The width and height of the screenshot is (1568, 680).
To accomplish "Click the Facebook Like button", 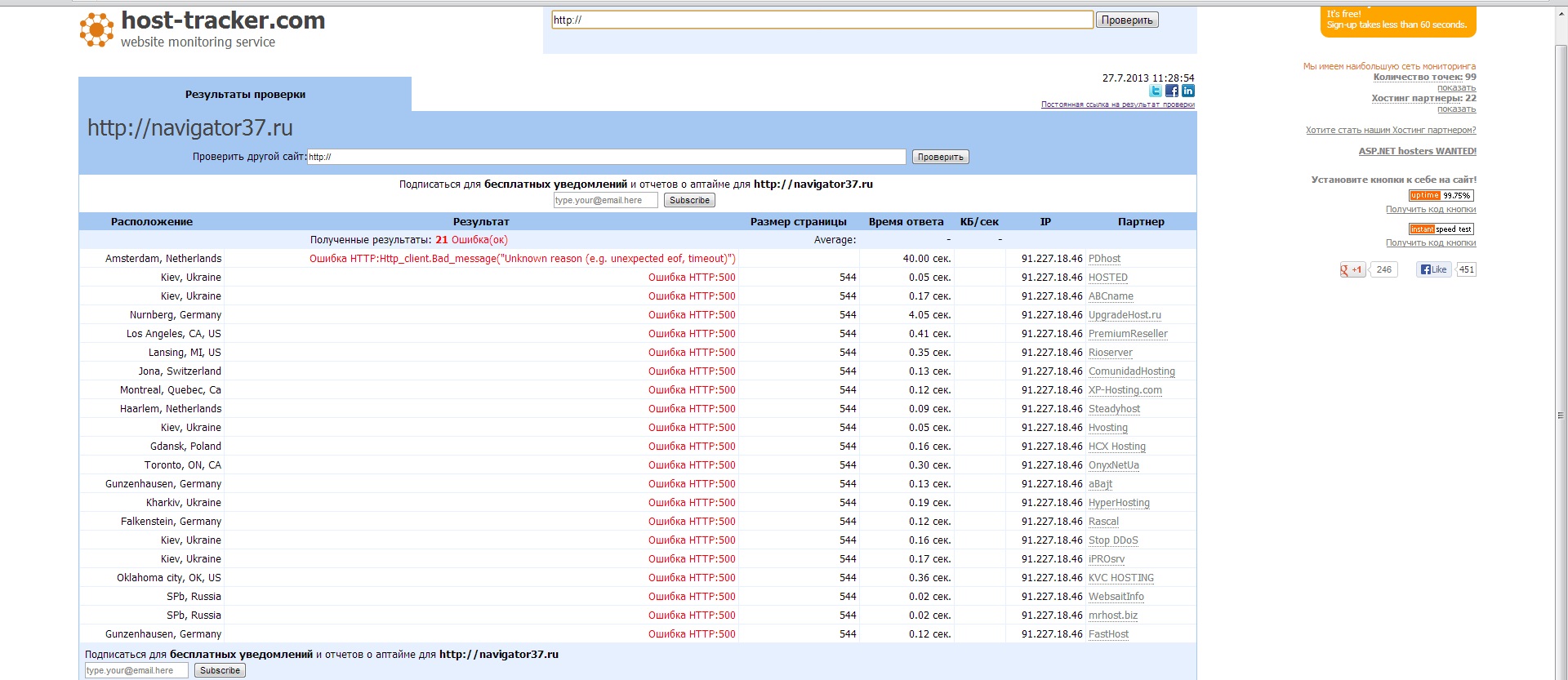I will [x=1433, y=269].
